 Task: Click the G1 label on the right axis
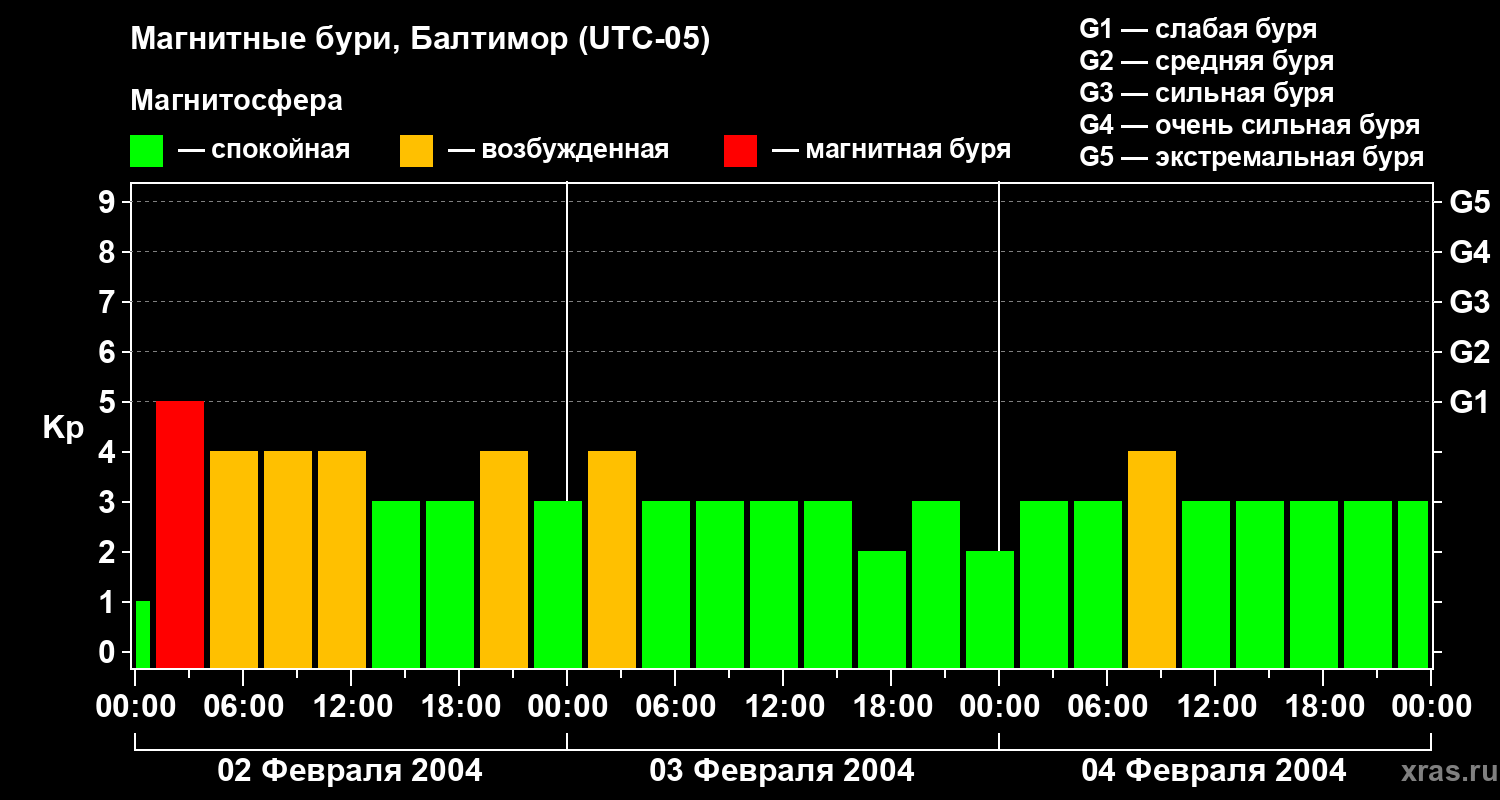[1469, 402]
